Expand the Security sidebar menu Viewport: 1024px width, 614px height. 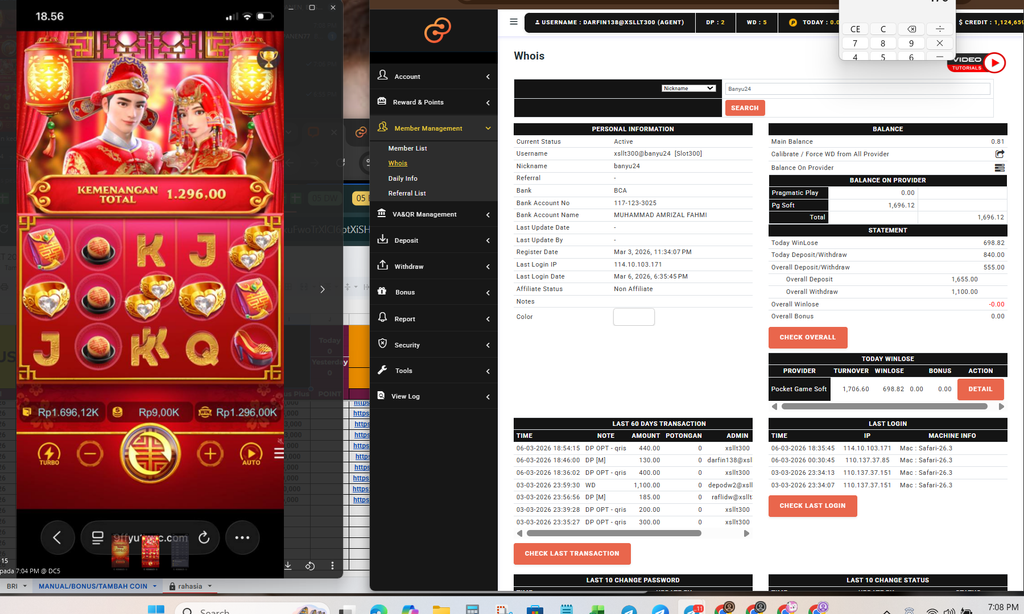tap(433, 345)
